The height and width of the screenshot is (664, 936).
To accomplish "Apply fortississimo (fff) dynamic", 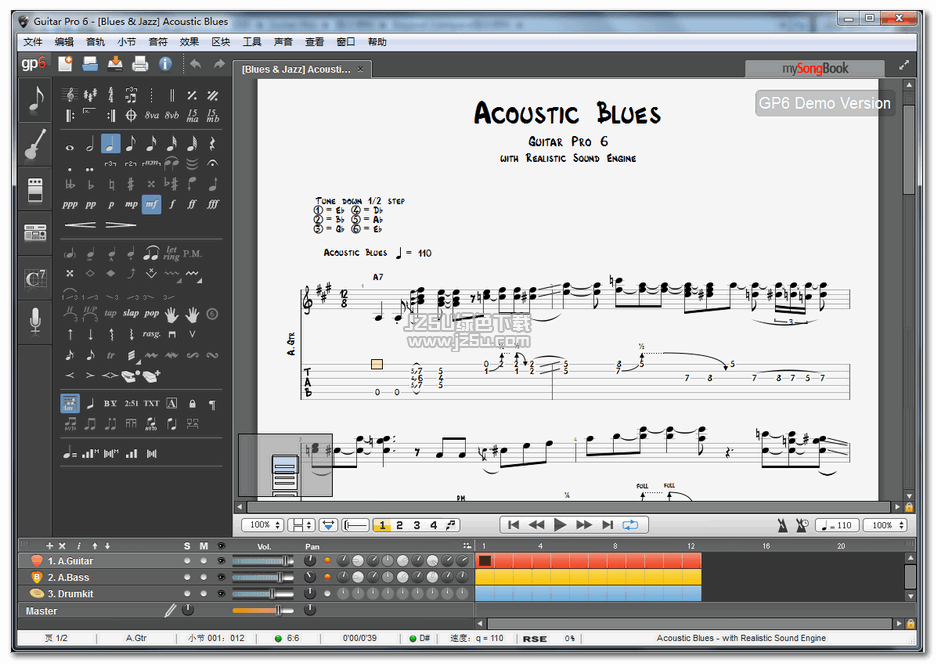I will pos(213,204).
